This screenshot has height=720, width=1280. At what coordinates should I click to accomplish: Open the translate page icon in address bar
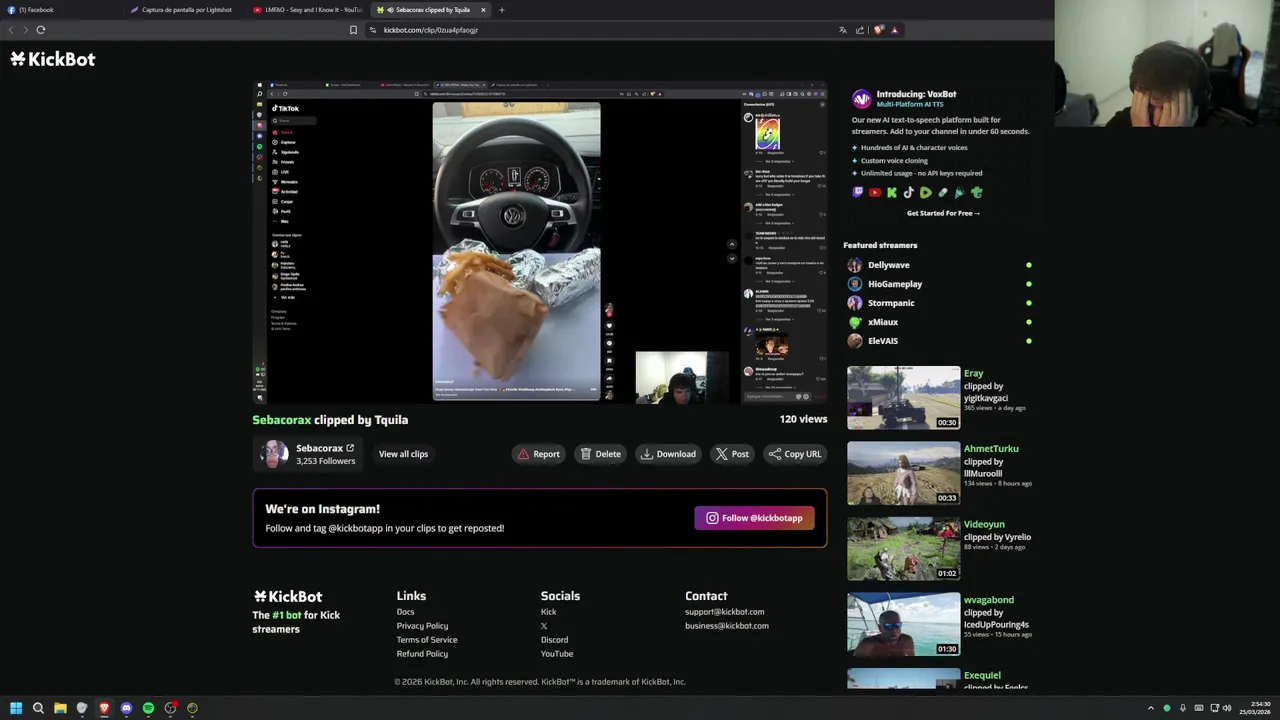click(x=843, y=30)
